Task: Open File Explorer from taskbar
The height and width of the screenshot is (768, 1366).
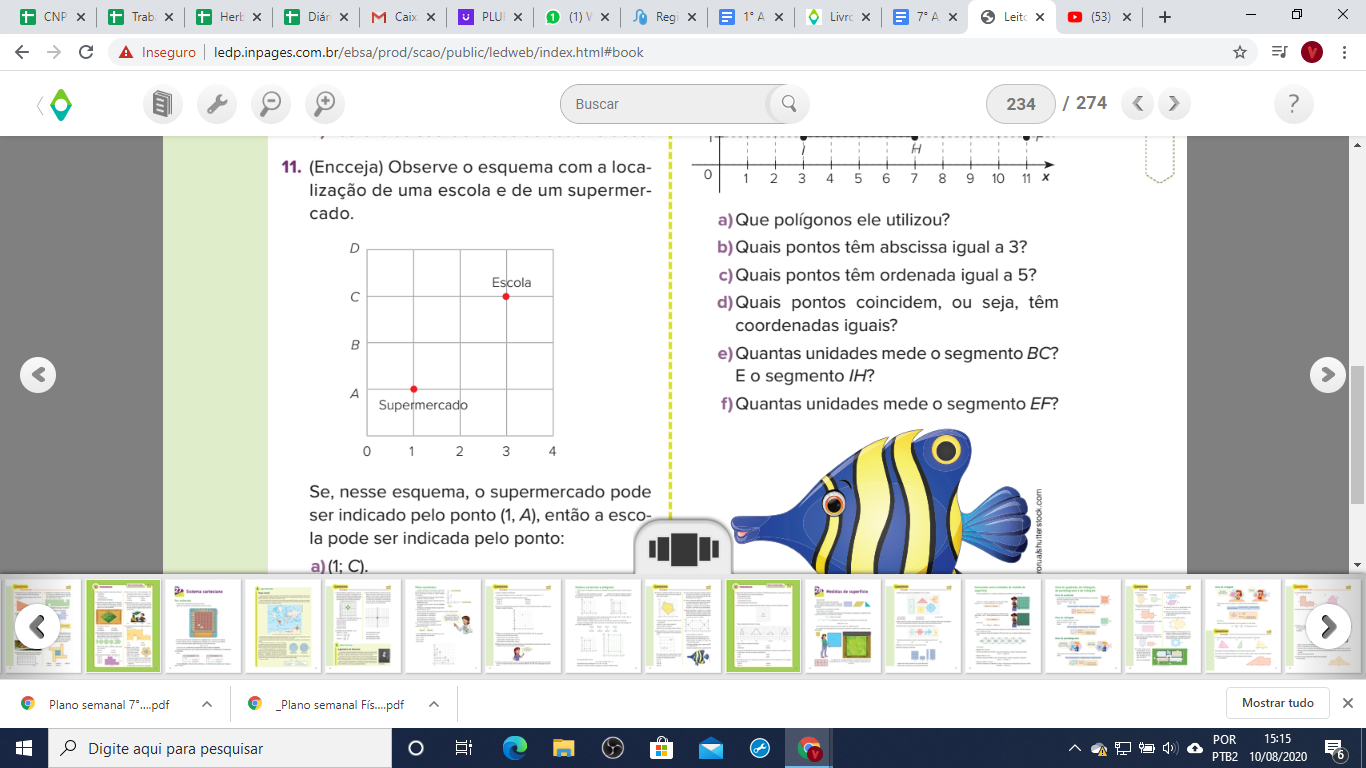Action: click(x=564, y=748)
